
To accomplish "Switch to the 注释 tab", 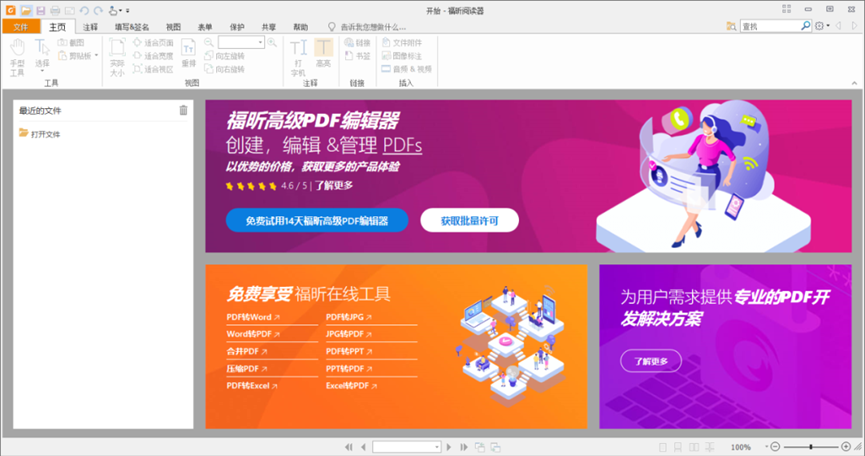I will tap(90, 26).
